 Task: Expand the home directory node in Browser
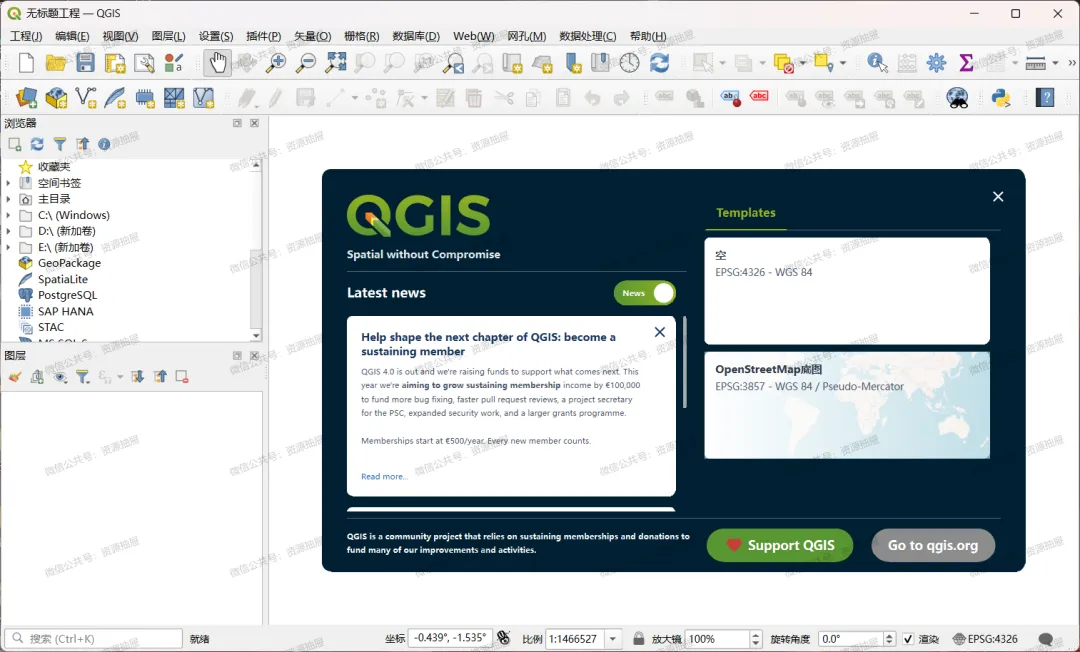coord(8,199)
